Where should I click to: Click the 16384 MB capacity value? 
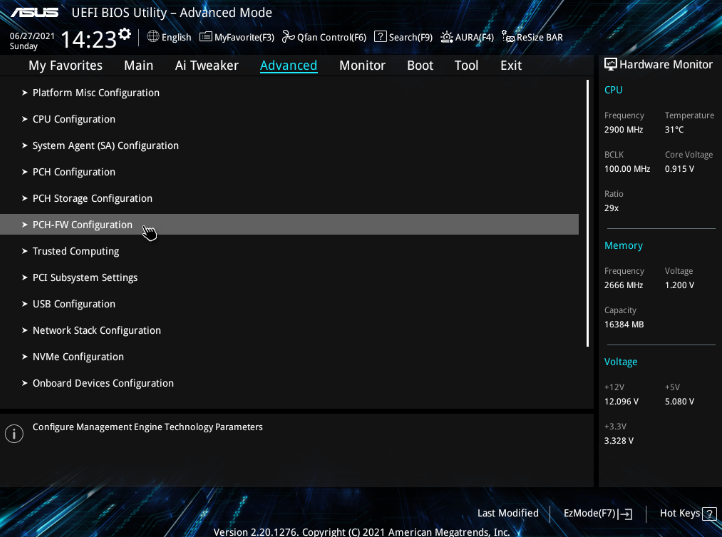tap(624, 324)
